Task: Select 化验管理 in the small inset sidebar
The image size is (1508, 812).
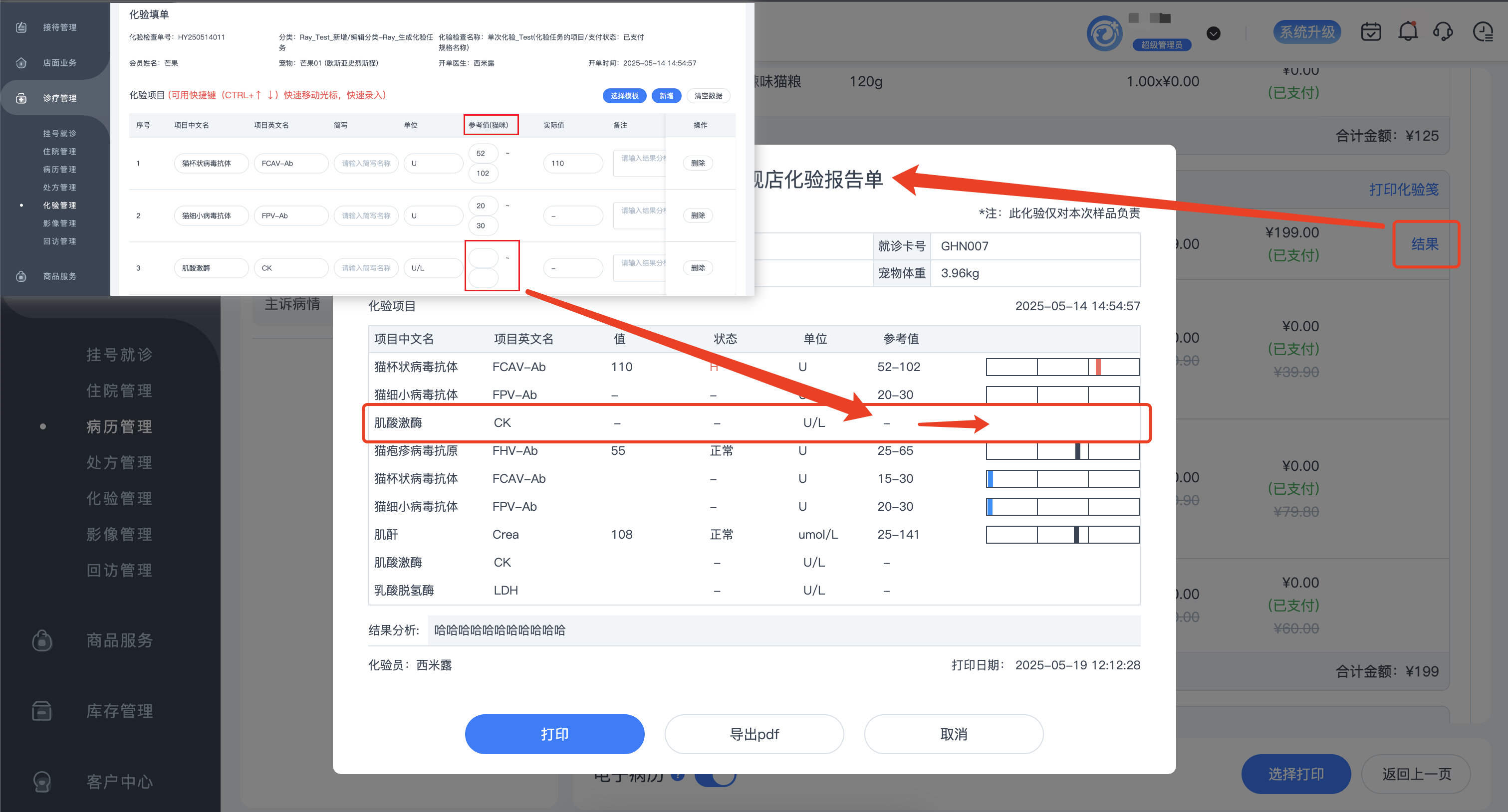Action: pyautogui.click(x=59, y=205)
